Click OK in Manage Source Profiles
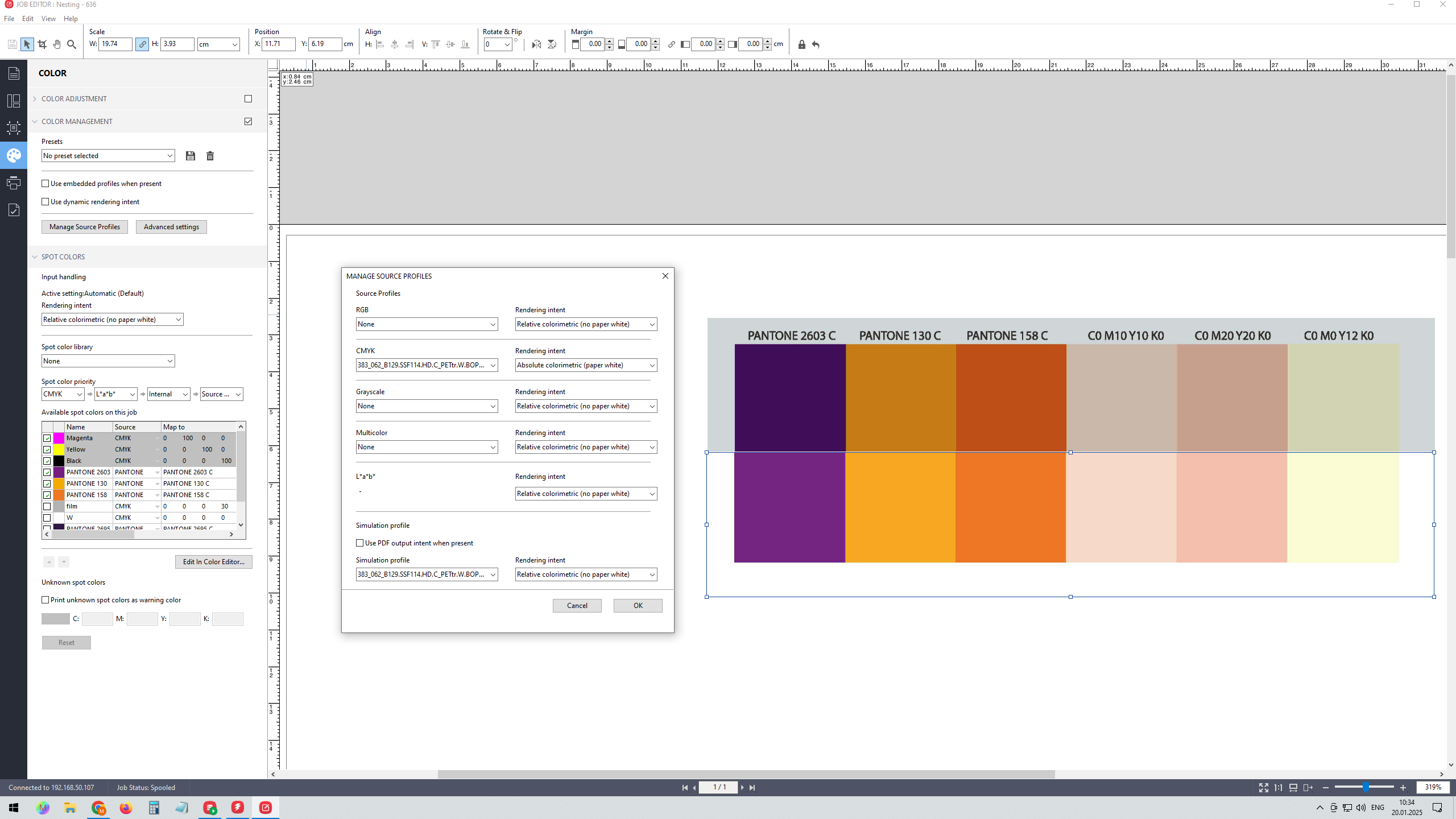Screen dimensions: 1456x819 tap(638, 606)
